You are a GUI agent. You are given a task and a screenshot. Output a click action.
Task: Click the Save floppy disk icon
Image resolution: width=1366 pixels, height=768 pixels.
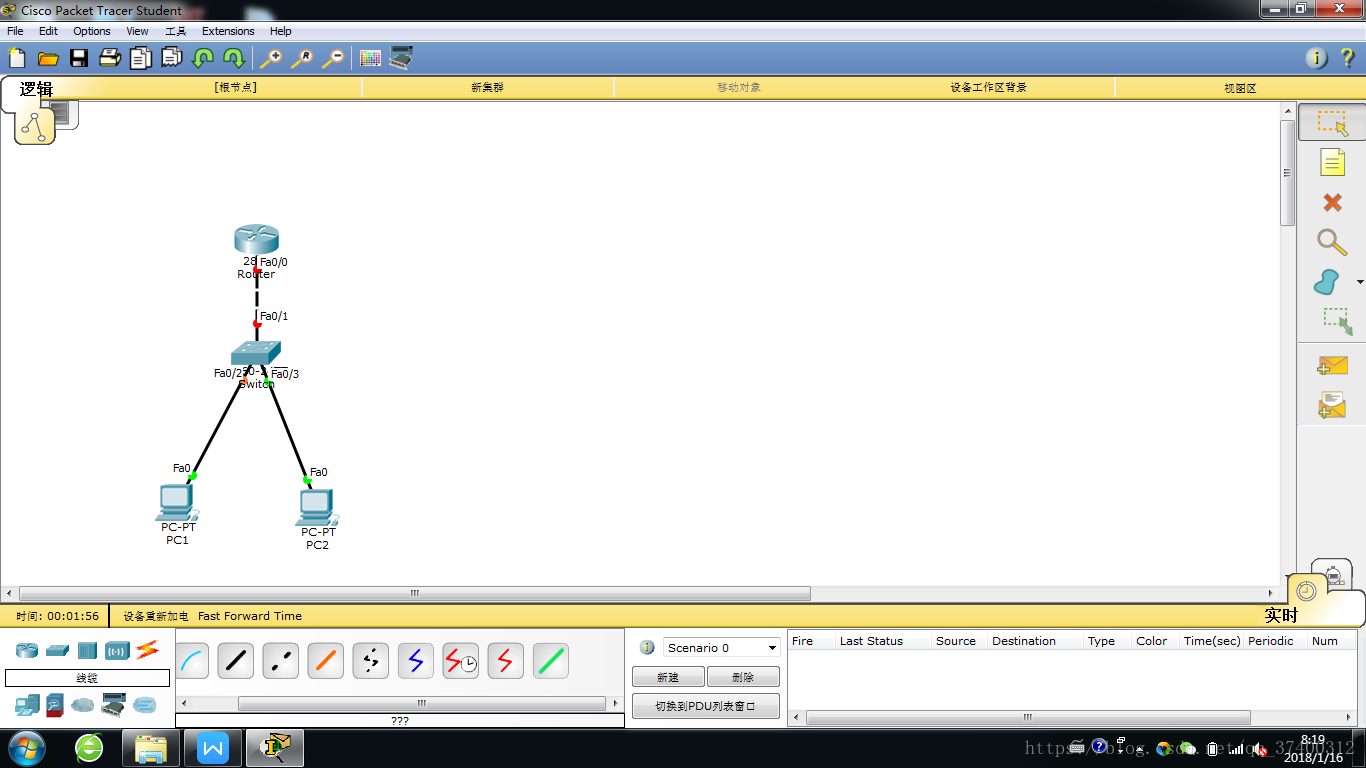(x=79, y=58)
